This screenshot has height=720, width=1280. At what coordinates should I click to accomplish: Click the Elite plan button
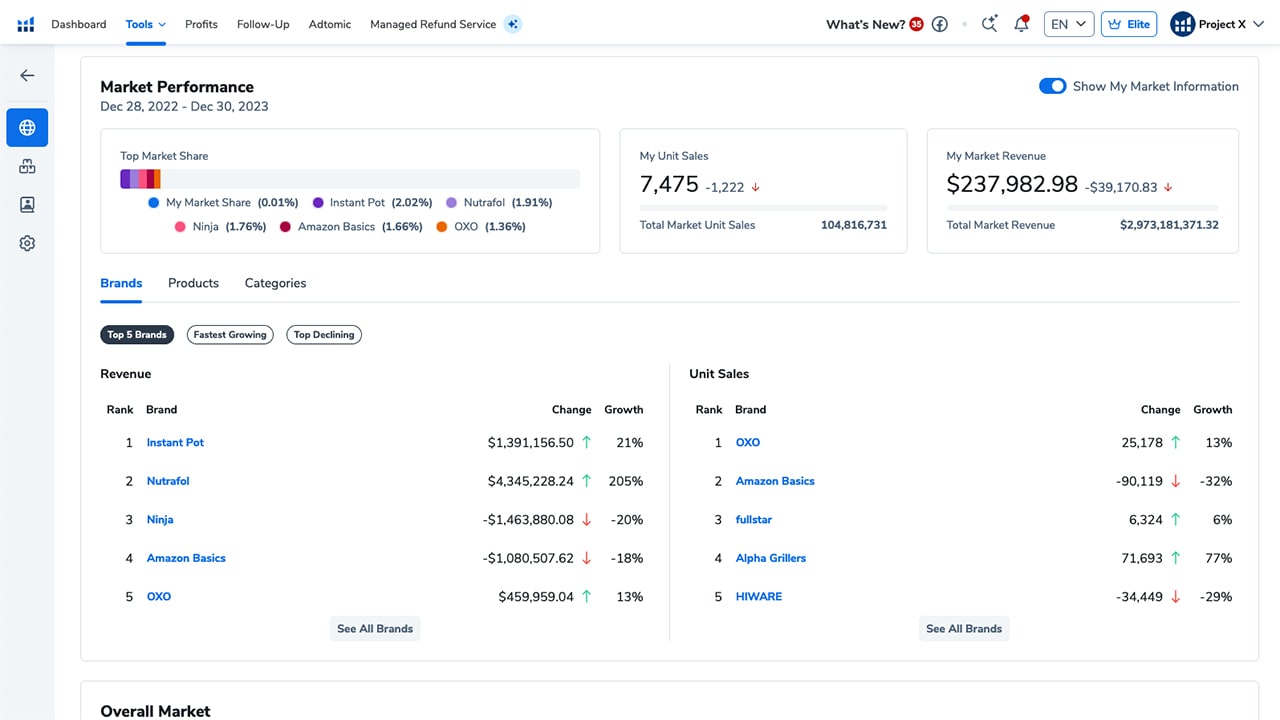click(x=1129, y=24)
